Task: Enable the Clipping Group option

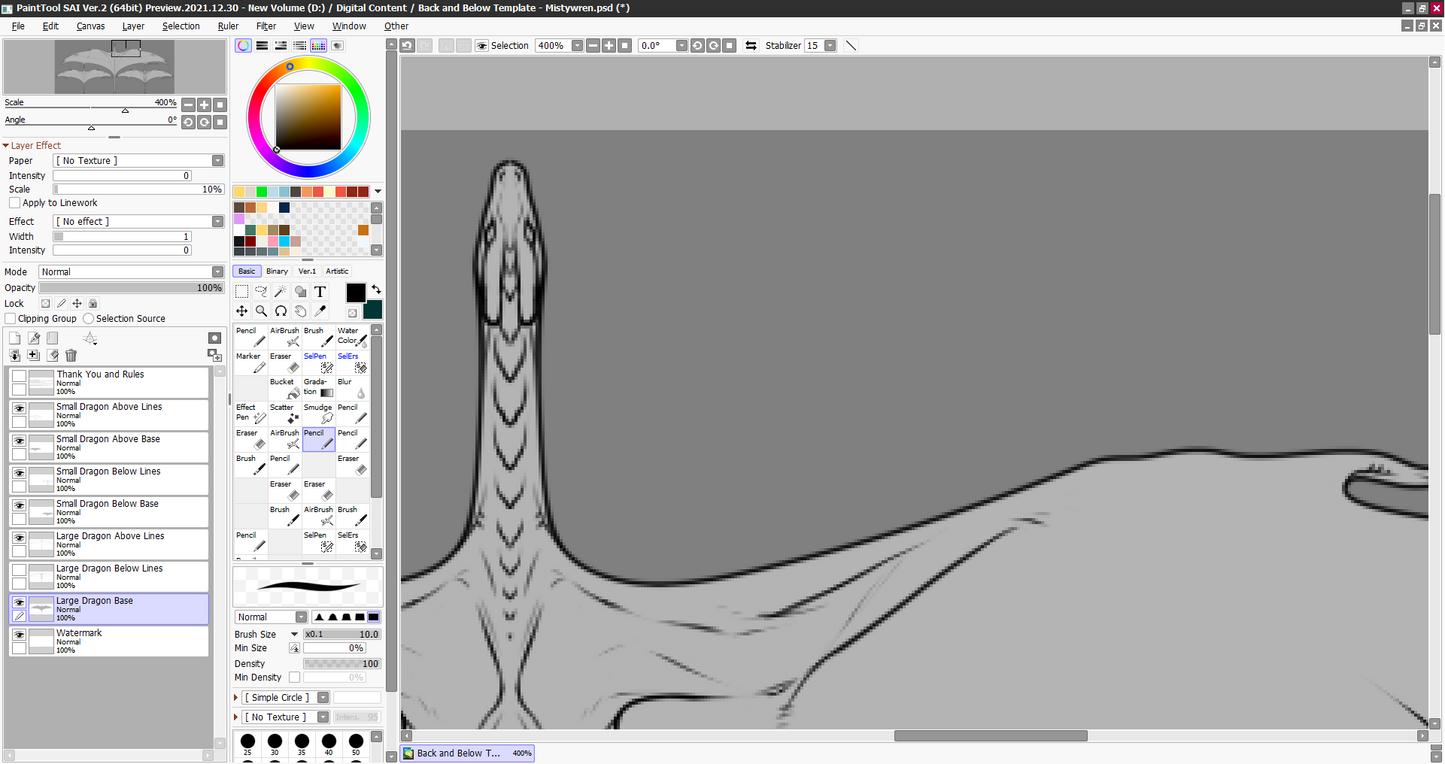Action: [10, 318]
